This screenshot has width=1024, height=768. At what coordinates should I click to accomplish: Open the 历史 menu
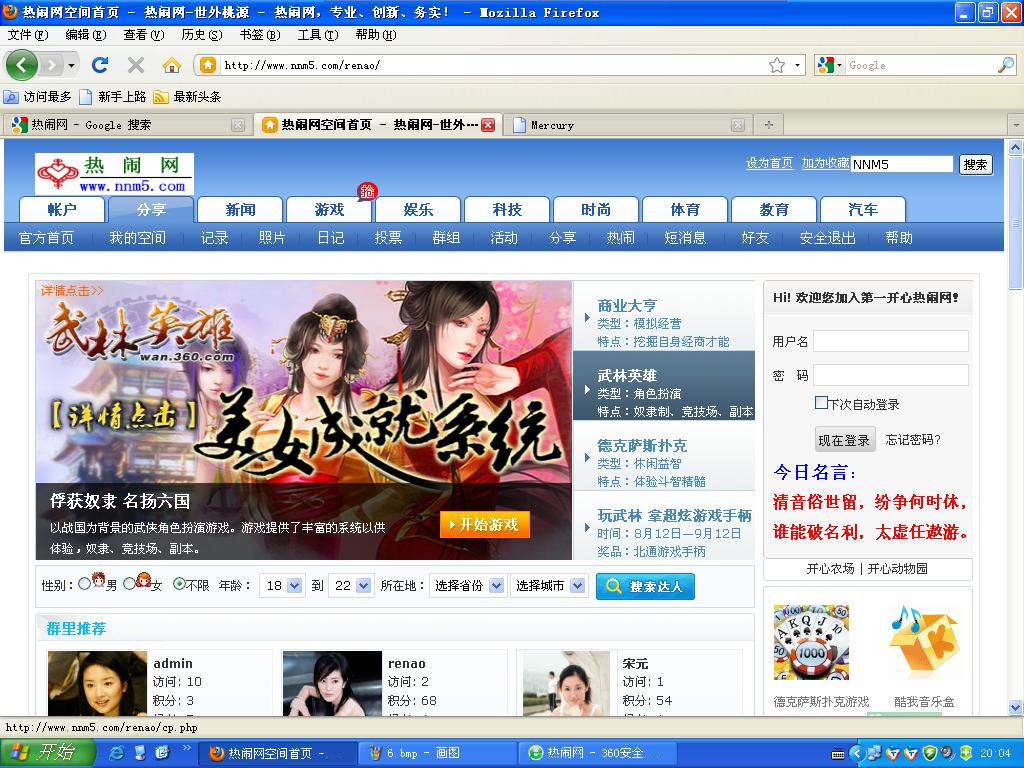pos(202,35)
